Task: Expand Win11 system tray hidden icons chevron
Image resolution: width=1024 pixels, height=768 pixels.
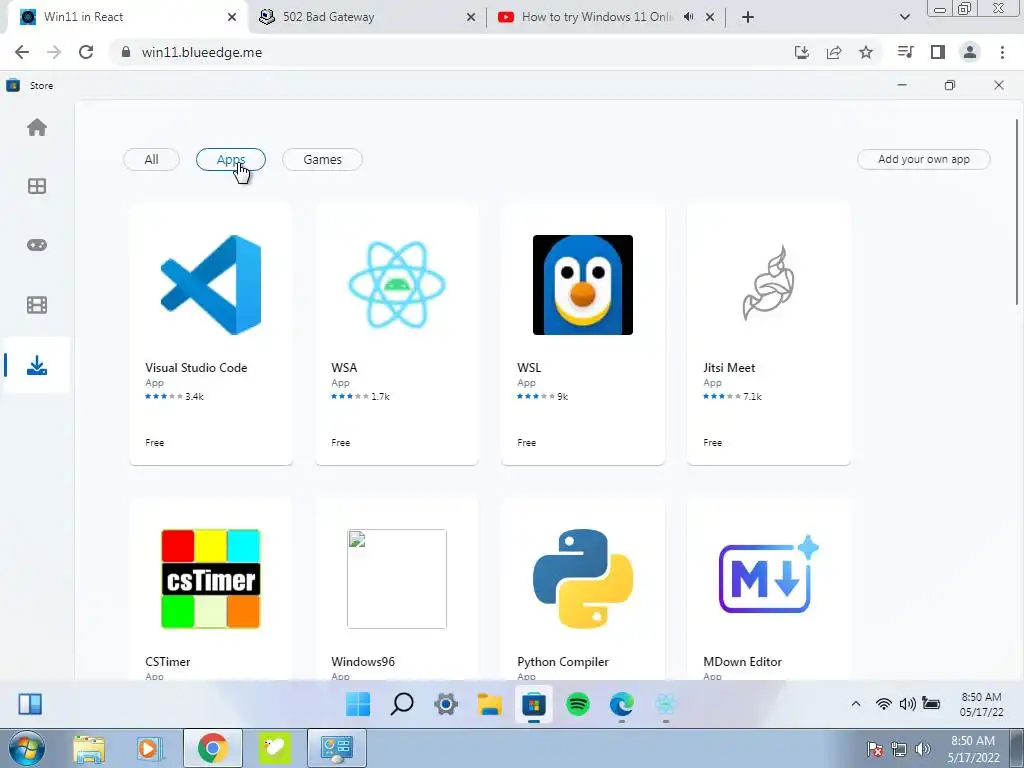Action: 856,704
